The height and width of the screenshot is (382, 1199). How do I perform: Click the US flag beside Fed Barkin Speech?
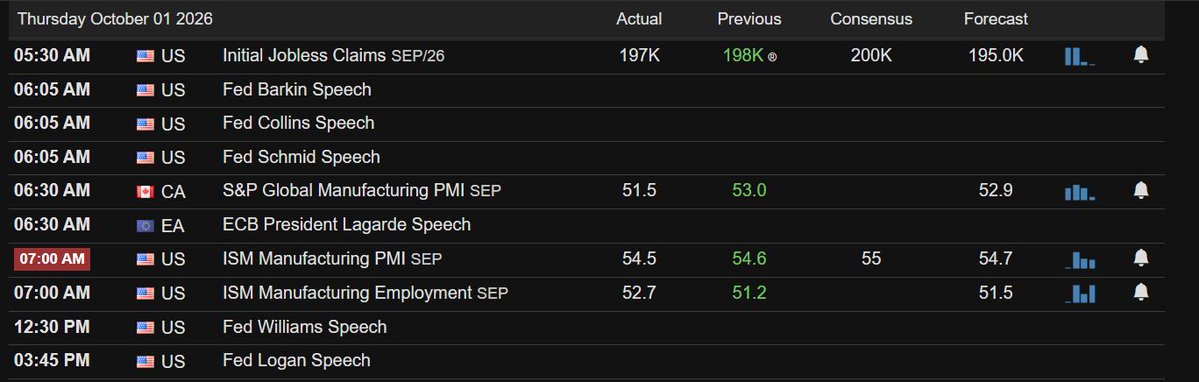click(x=145, y=90)
